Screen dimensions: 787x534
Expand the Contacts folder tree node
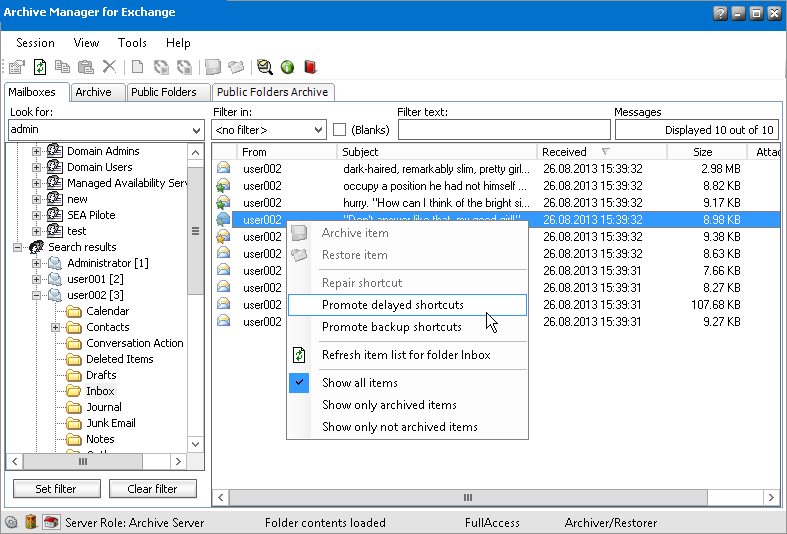56,327
